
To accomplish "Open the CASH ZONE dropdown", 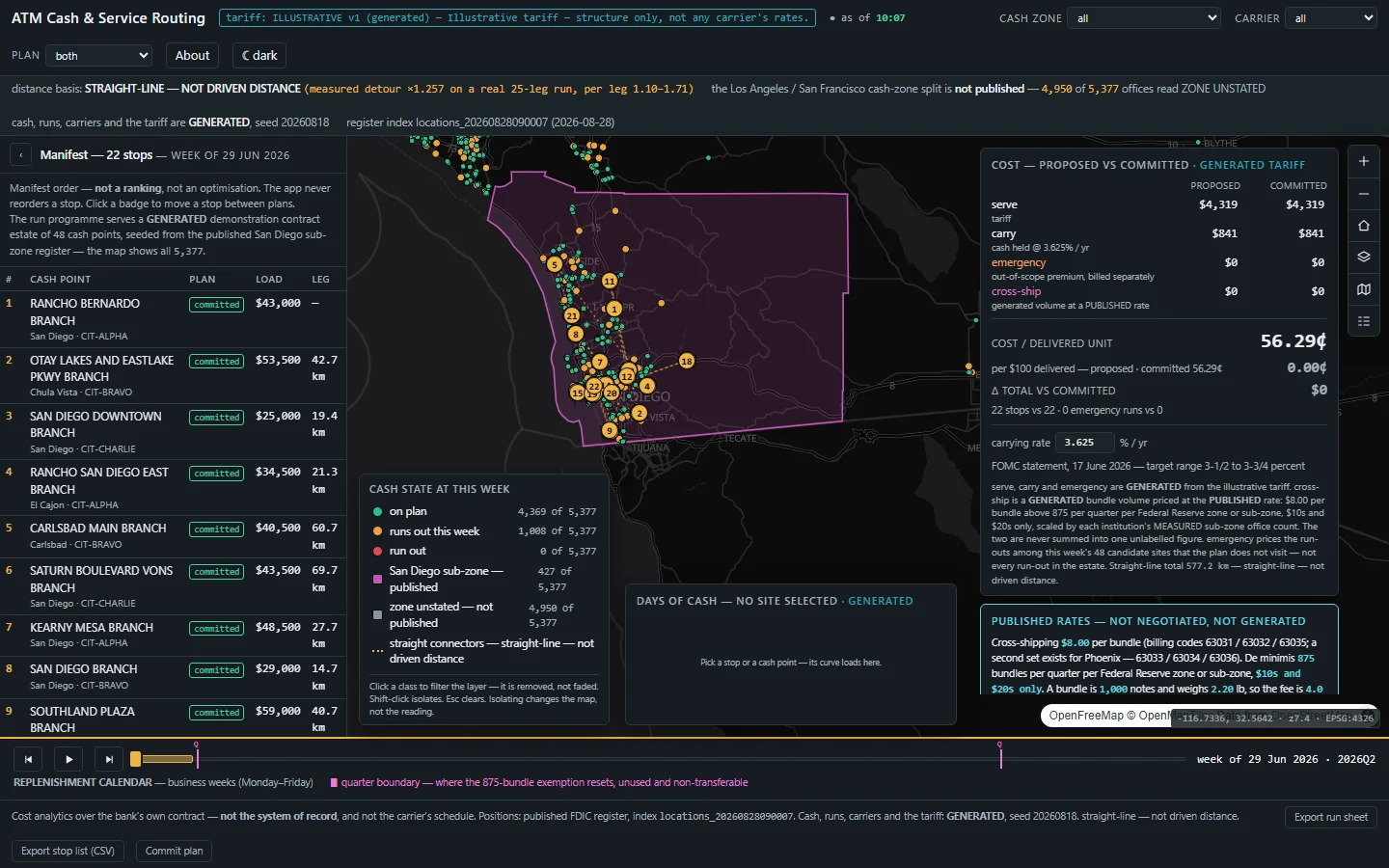I will click(x=1144, y=18).
